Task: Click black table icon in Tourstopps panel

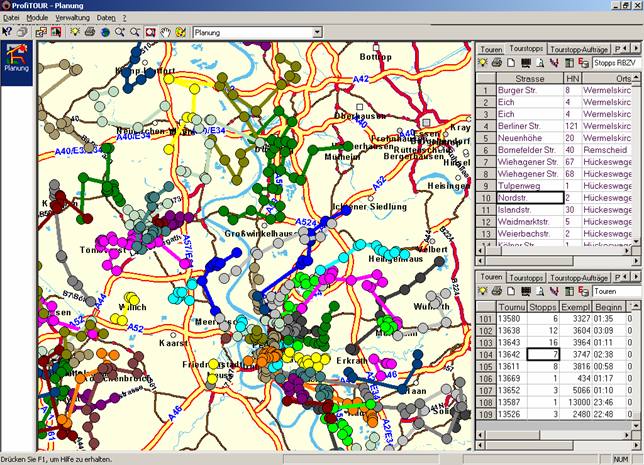Action: (x=526, y=62)
